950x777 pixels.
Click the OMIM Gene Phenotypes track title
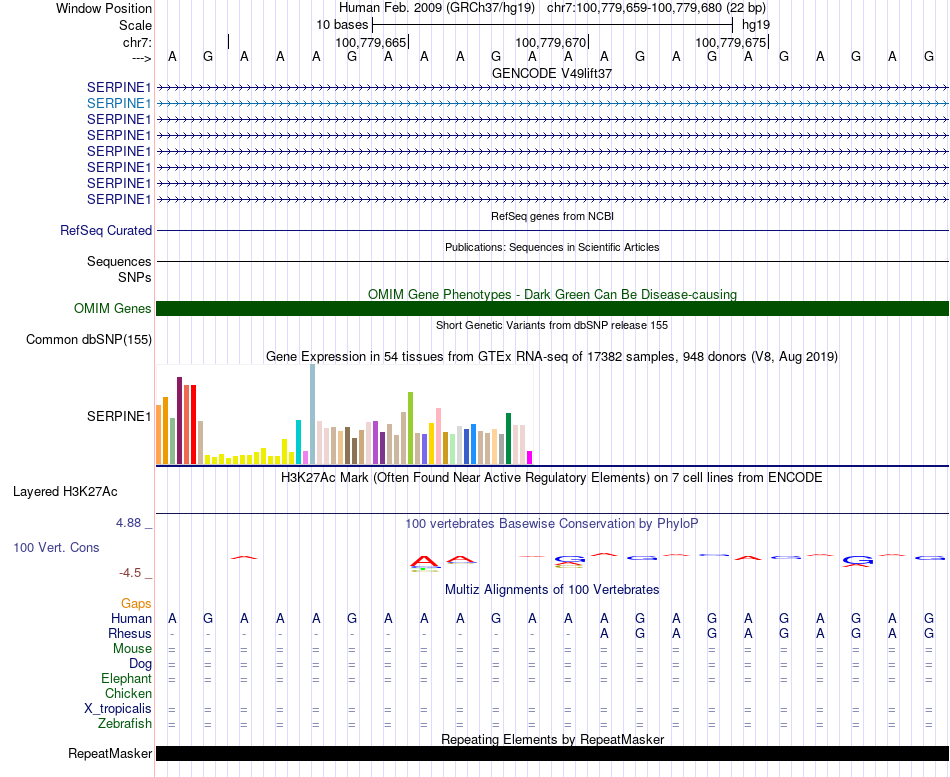click(x=552, y=295)
